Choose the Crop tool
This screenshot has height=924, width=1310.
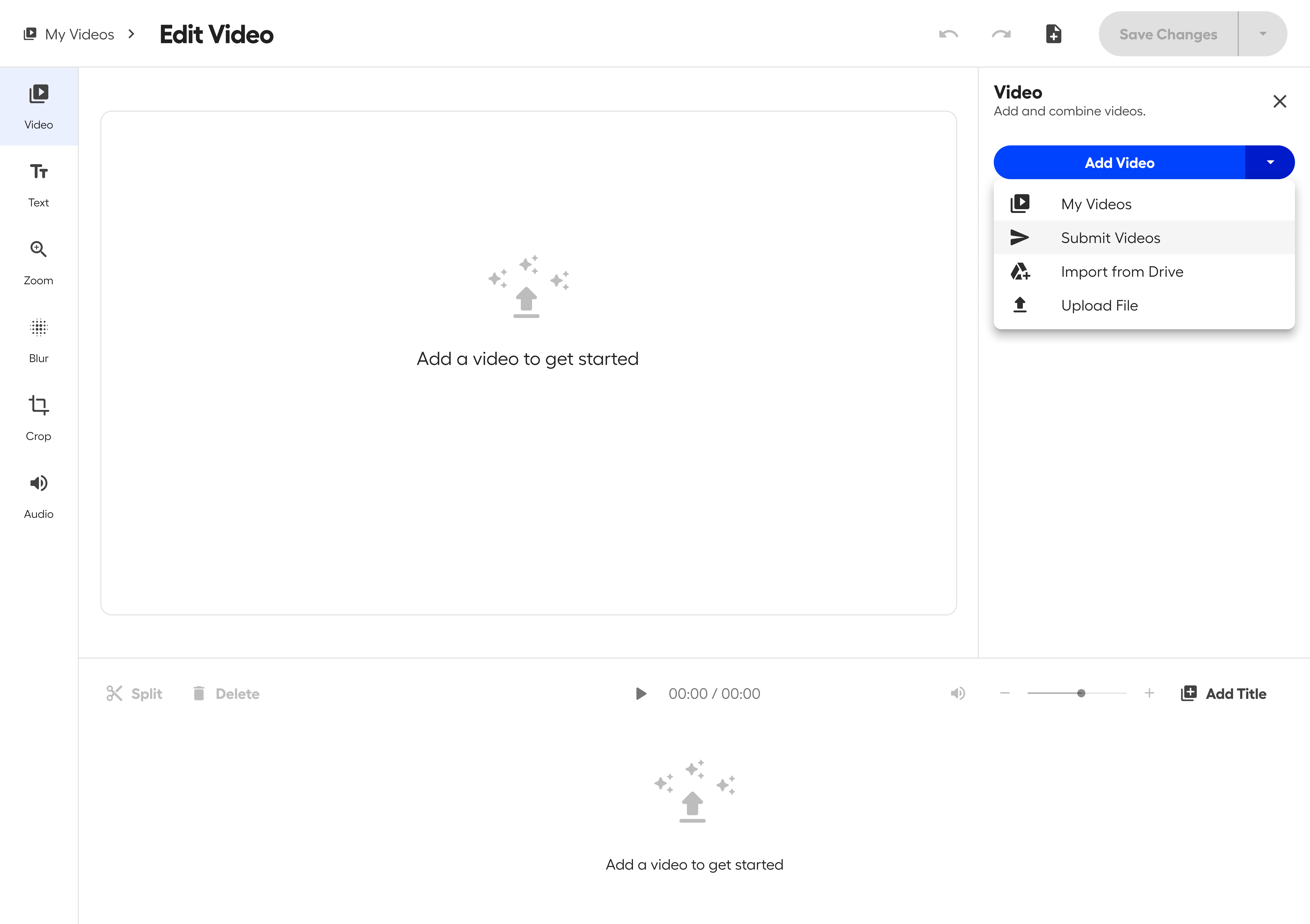click(x=38, y=418)
